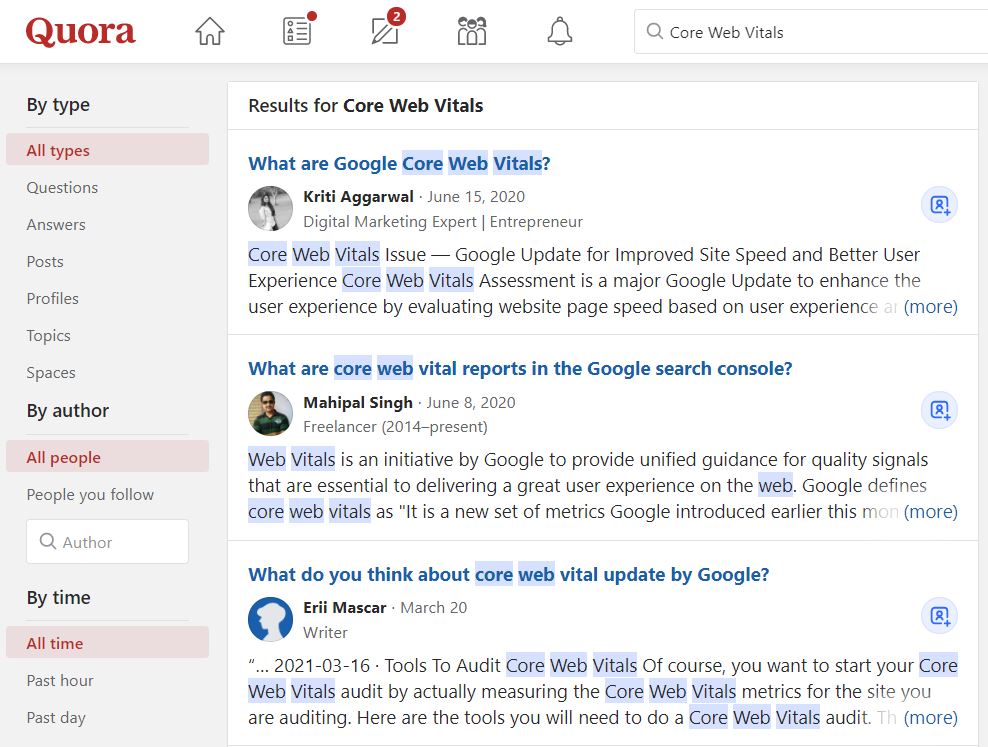Open the notifications bell
Viewport: 988px width, 747px height.
[559, 30]
